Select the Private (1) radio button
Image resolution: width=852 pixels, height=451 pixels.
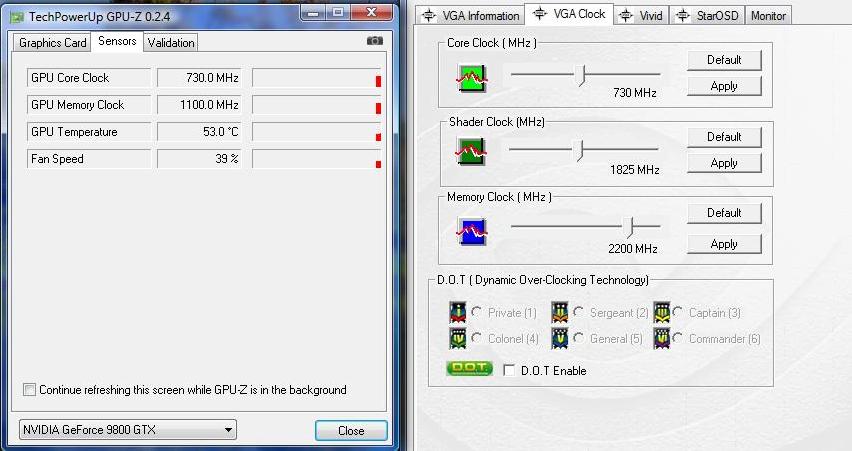click(x=477, y=311)
